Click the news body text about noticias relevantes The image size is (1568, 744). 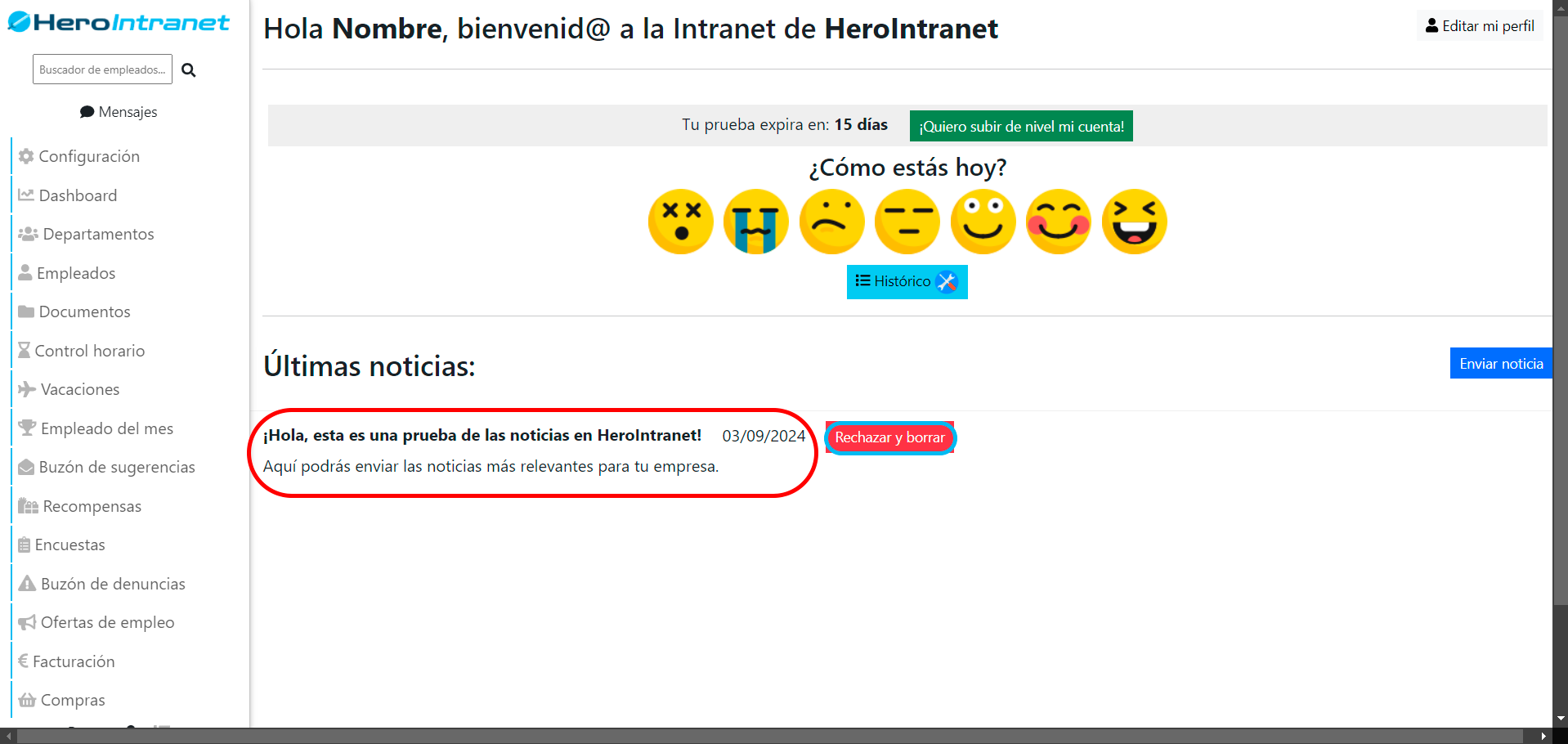click(x=491, y=467)
